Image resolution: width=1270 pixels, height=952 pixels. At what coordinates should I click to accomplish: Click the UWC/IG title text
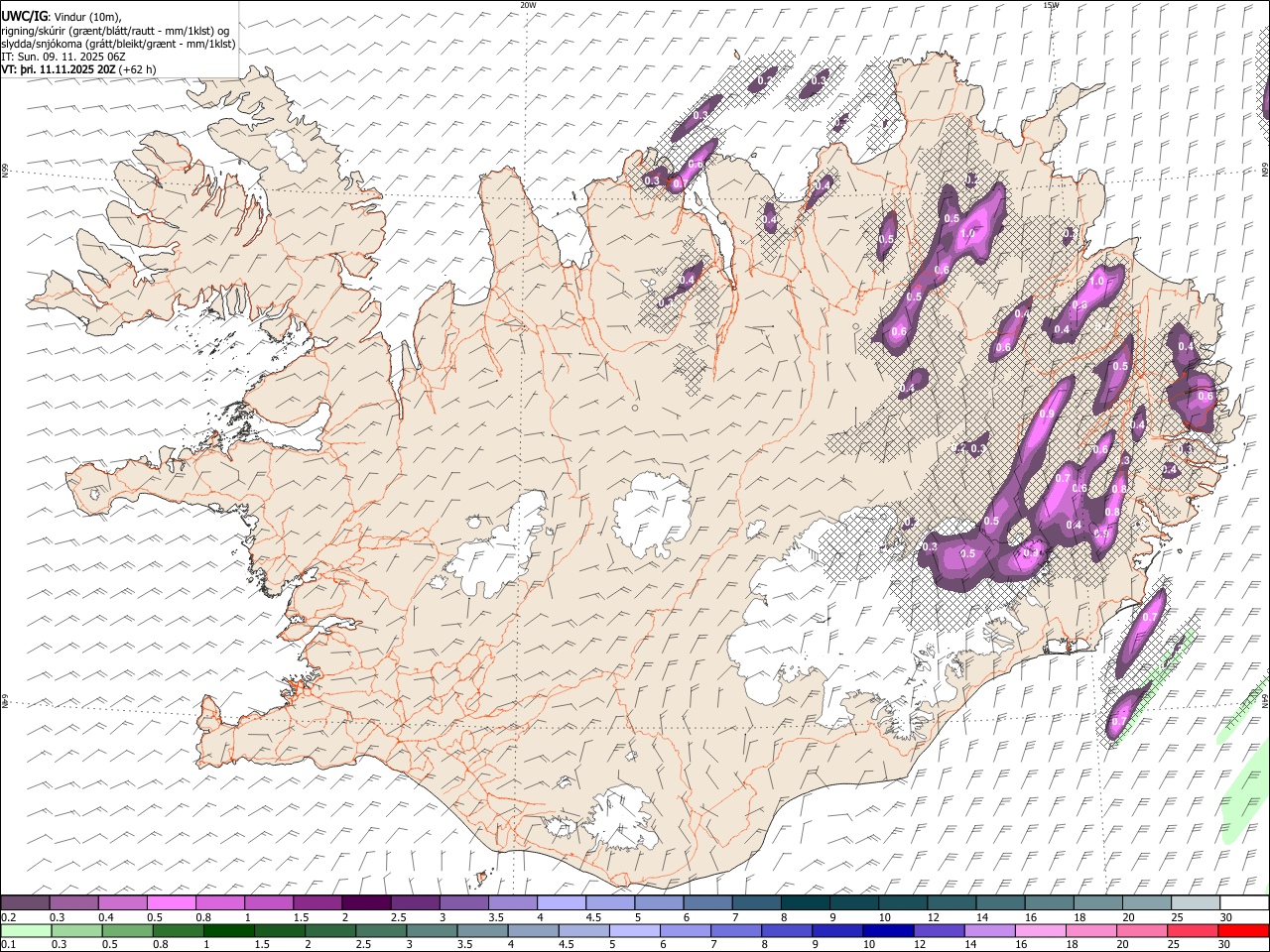tap(24, 17)
